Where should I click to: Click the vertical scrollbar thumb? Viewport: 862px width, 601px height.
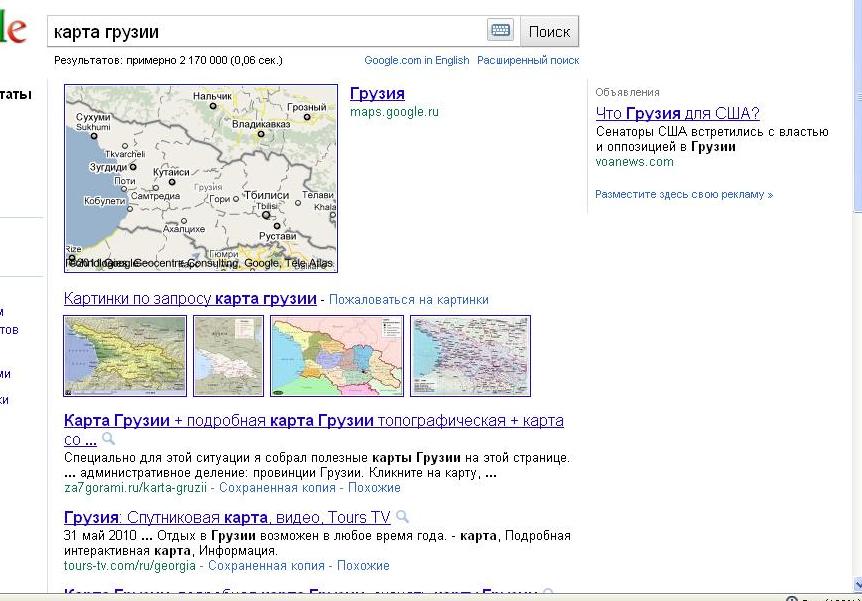858,104
